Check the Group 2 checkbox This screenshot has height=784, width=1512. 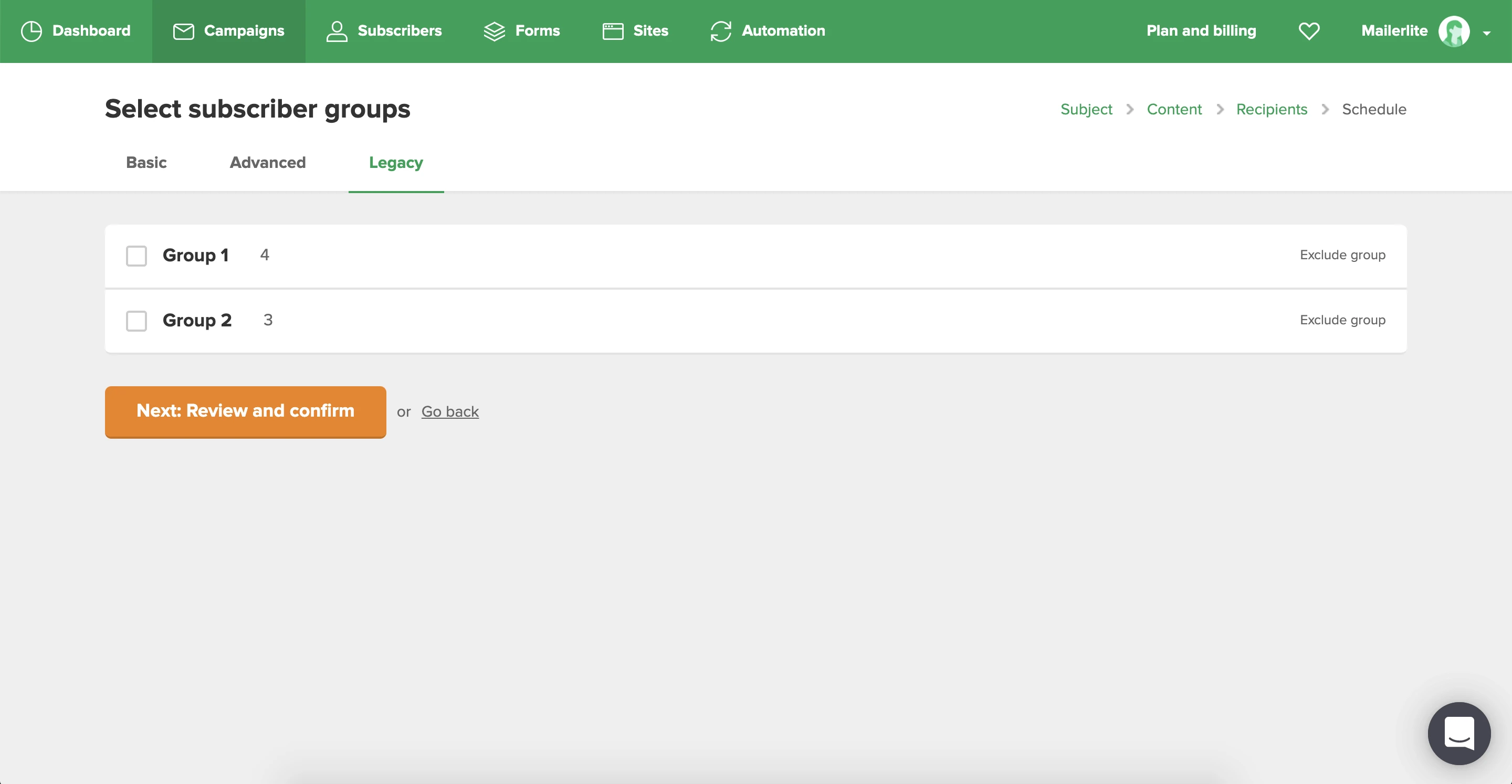pos(136,321)
